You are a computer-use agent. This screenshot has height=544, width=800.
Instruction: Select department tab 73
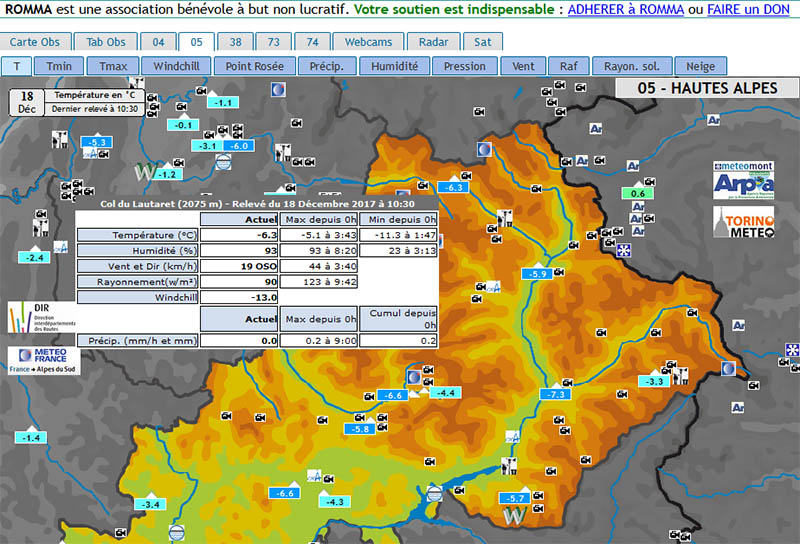click(x=274, y=42)
